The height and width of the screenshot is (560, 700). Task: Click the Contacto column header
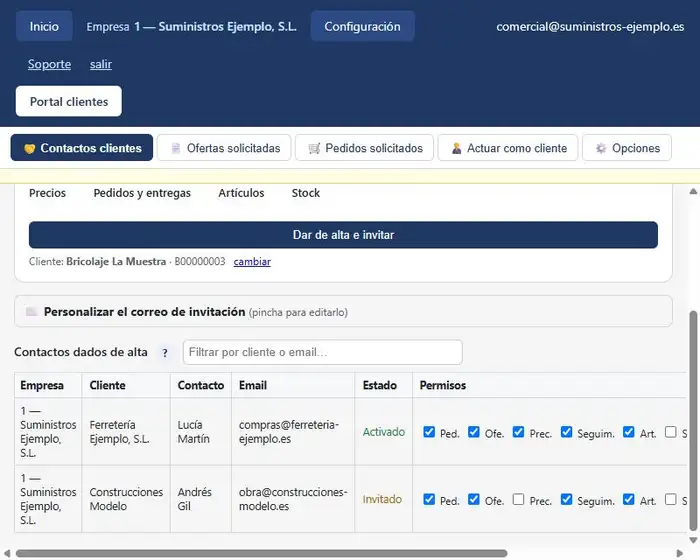click(201, 385)
